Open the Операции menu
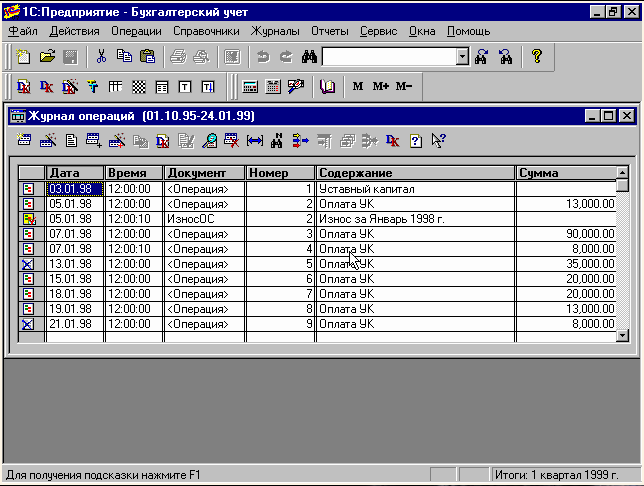Viewport: 644px width, 486px height. point(136,31)
